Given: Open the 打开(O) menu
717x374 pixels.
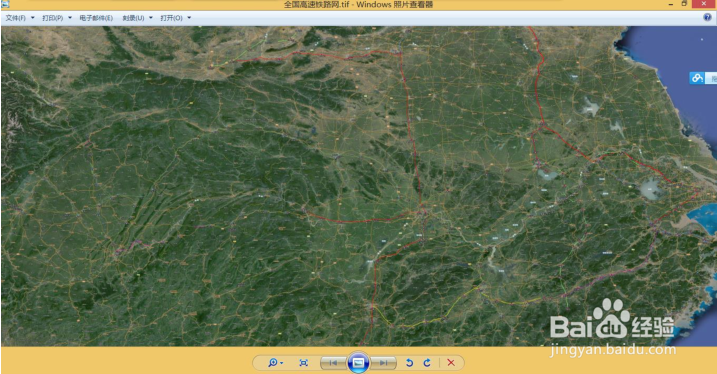Looking at the screenshot, I should click(x=171, y=18).
